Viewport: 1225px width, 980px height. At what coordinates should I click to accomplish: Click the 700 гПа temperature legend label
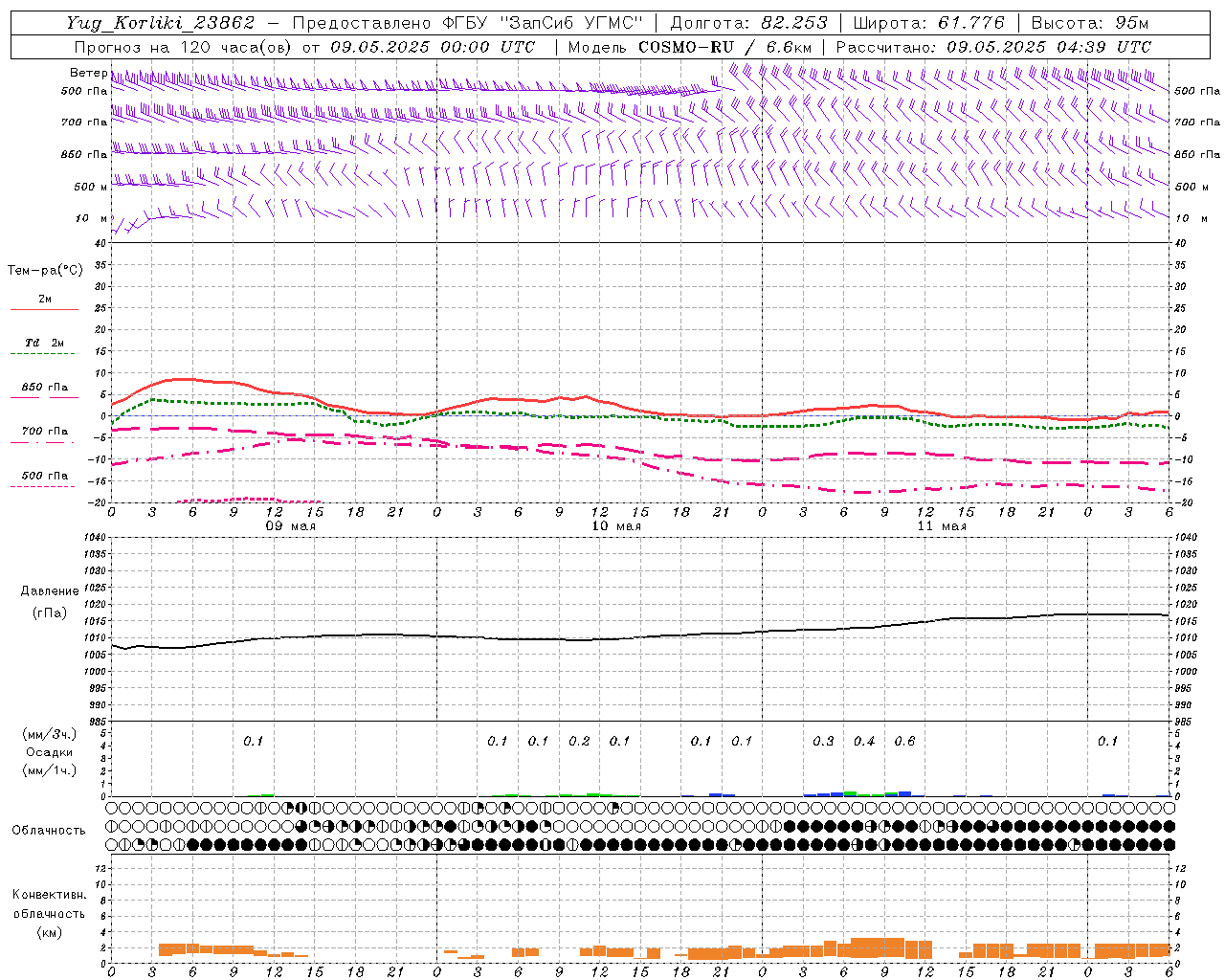click(45, 431)
